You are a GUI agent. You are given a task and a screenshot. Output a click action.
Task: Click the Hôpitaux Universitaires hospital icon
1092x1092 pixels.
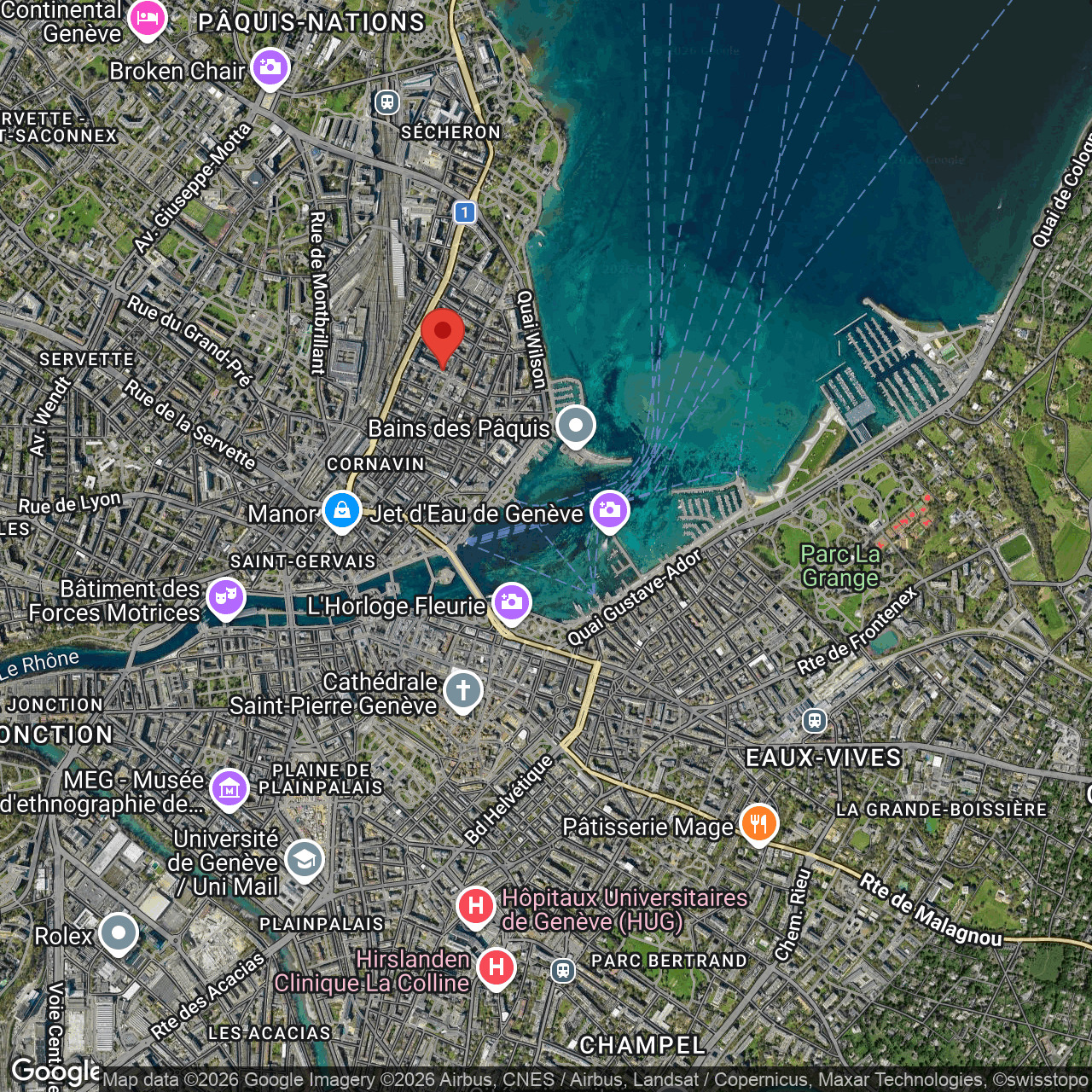click(476, 906)
